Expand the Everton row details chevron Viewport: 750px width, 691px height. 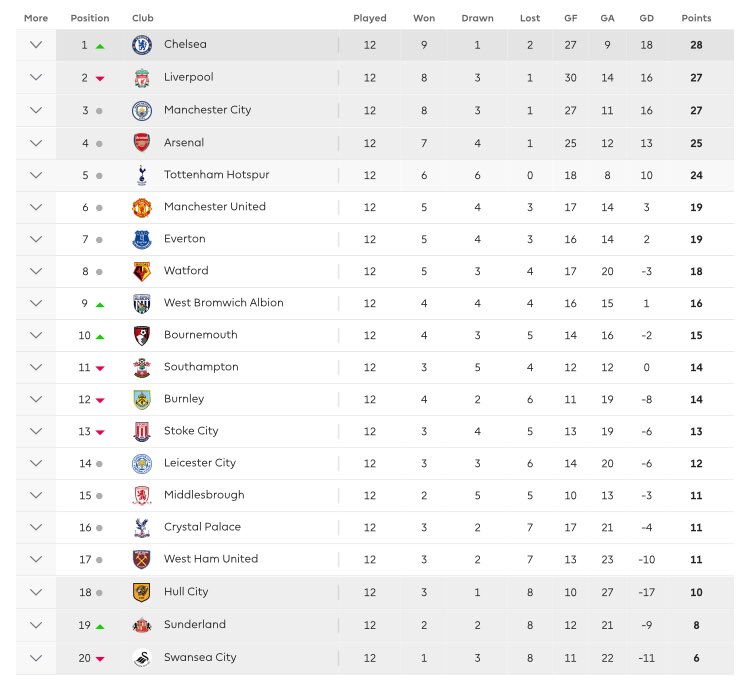(36, 239)
